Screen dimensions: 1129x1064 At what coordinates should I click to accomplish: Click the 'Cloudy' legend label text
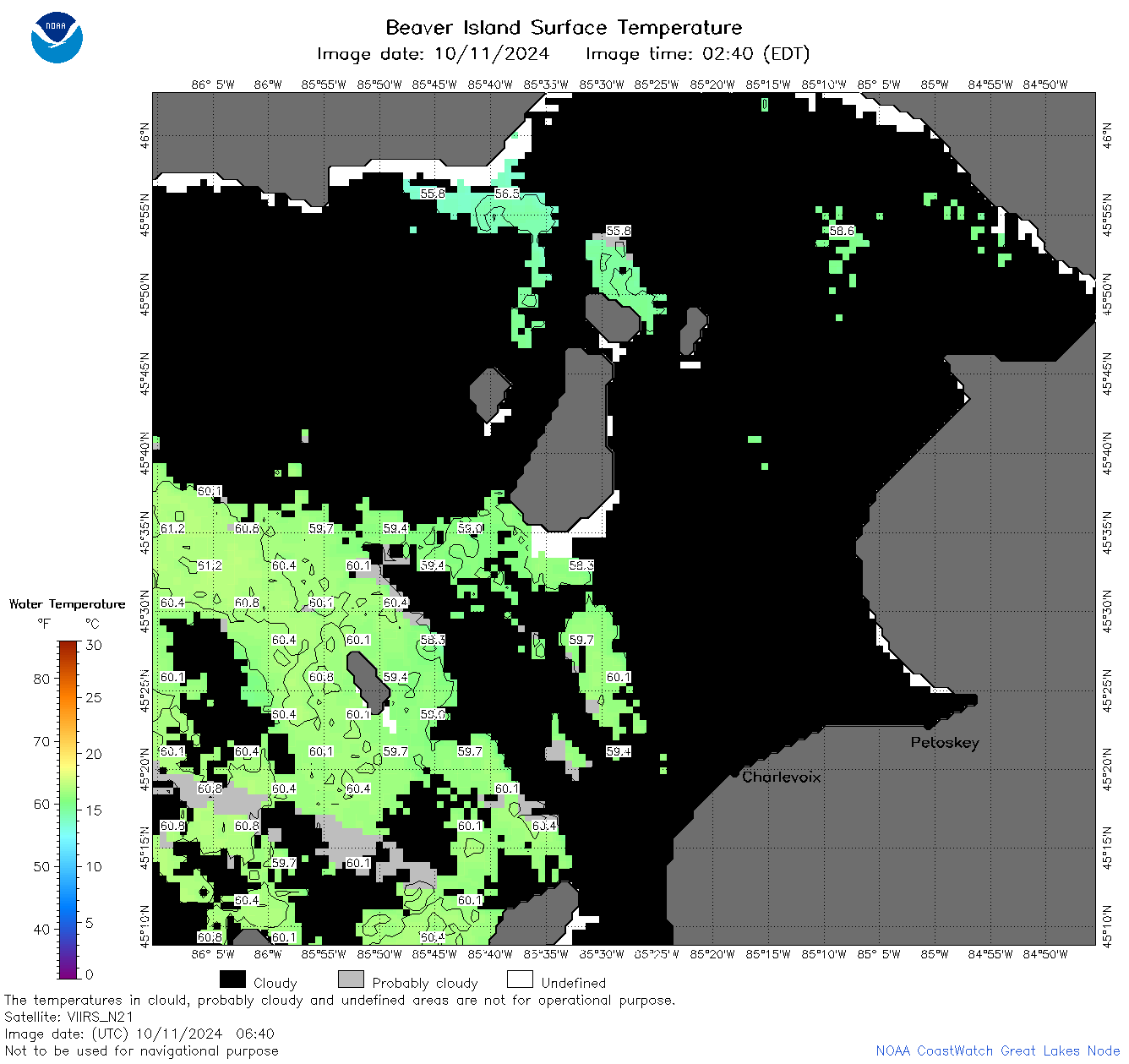275,983
